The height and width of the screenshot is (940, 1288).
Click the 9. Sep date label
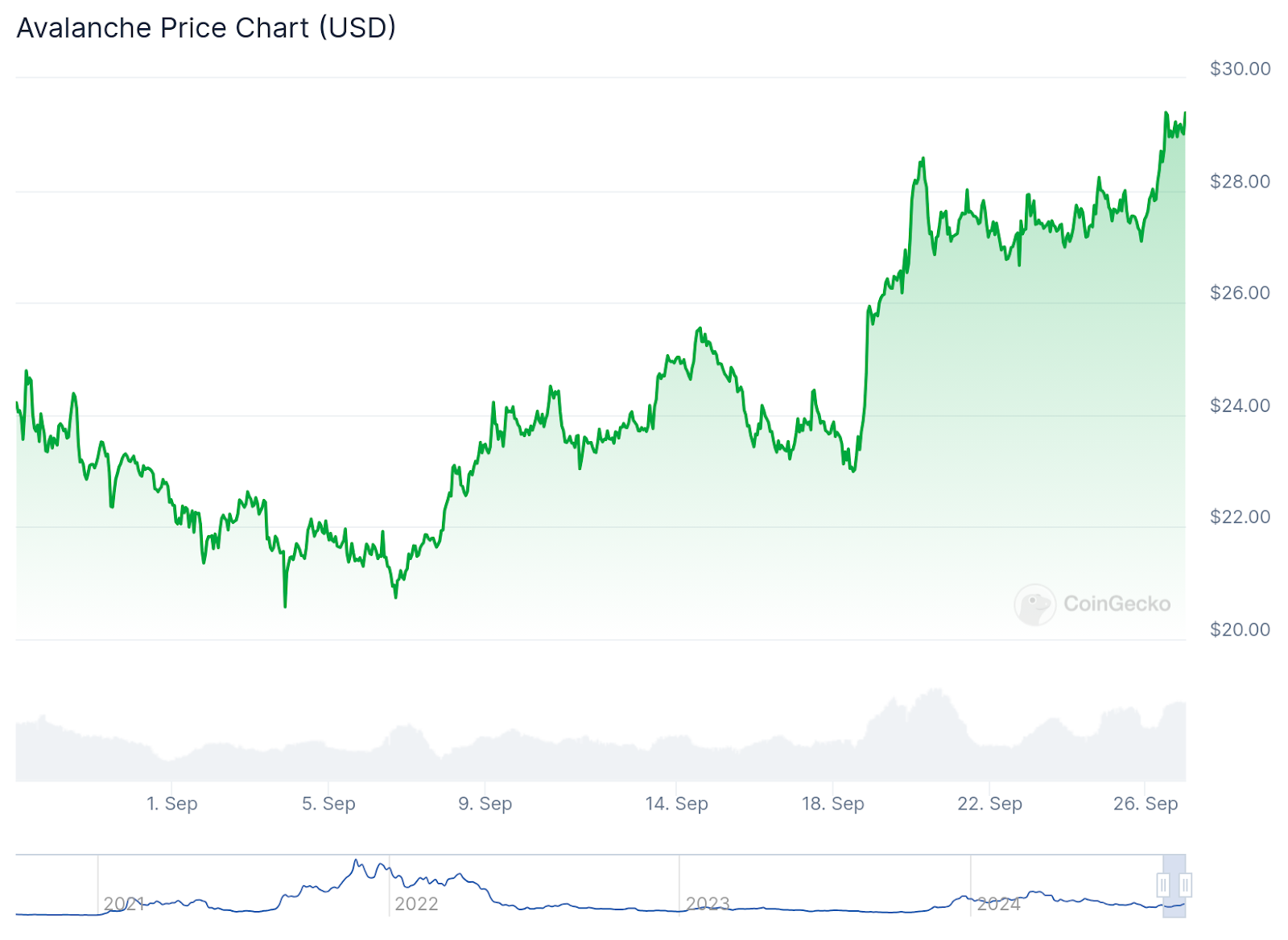tap(485, 803)
